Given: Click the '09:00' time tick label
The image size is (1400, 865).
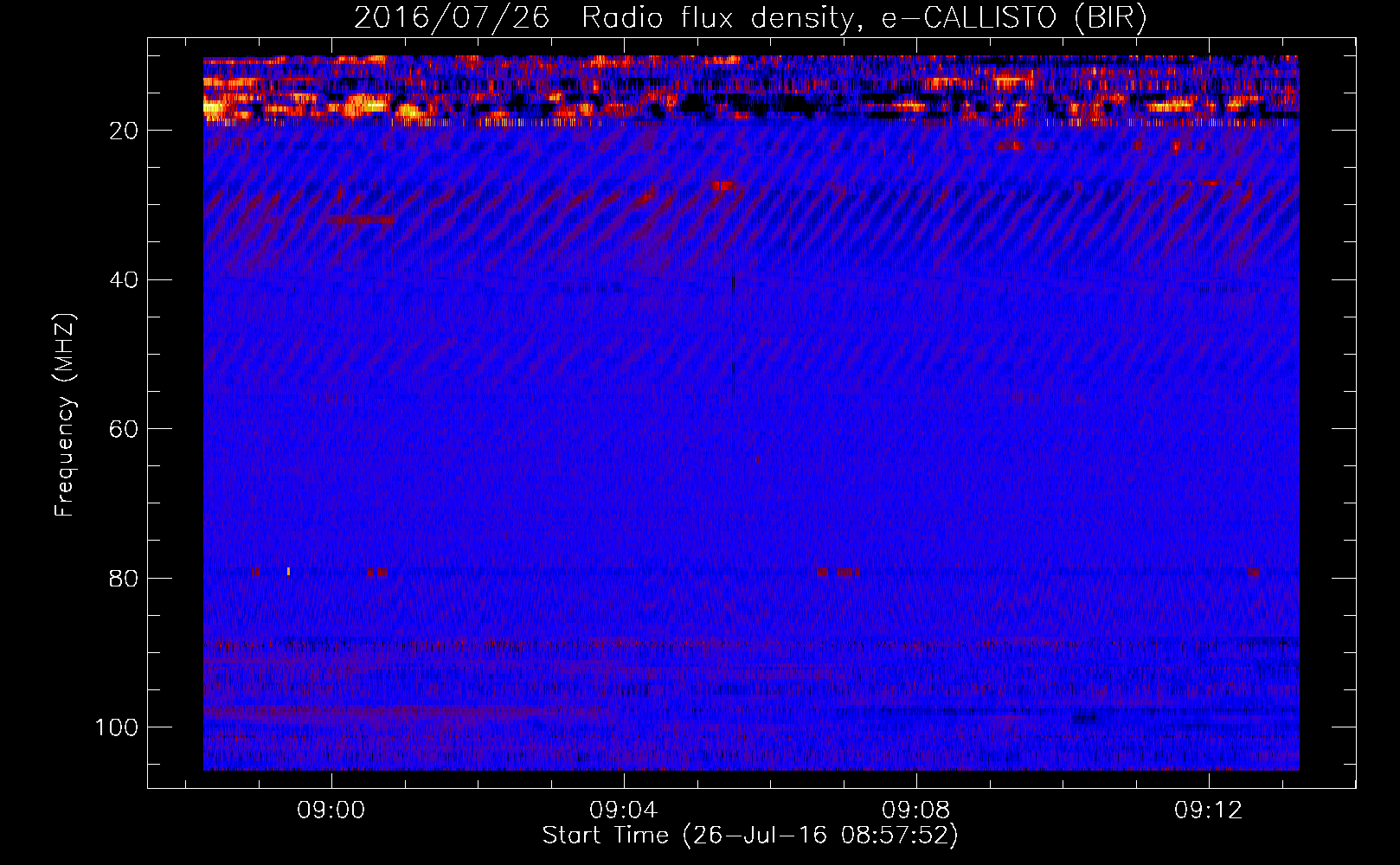Looking at the screenshot, I should click(331, 811).
